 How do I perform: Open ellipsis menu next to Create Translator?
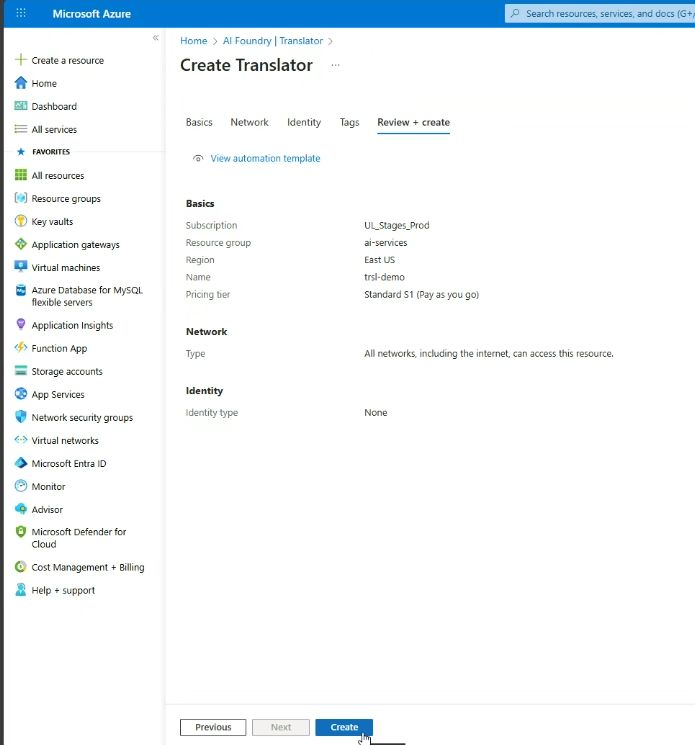click(x=335, y=65)
